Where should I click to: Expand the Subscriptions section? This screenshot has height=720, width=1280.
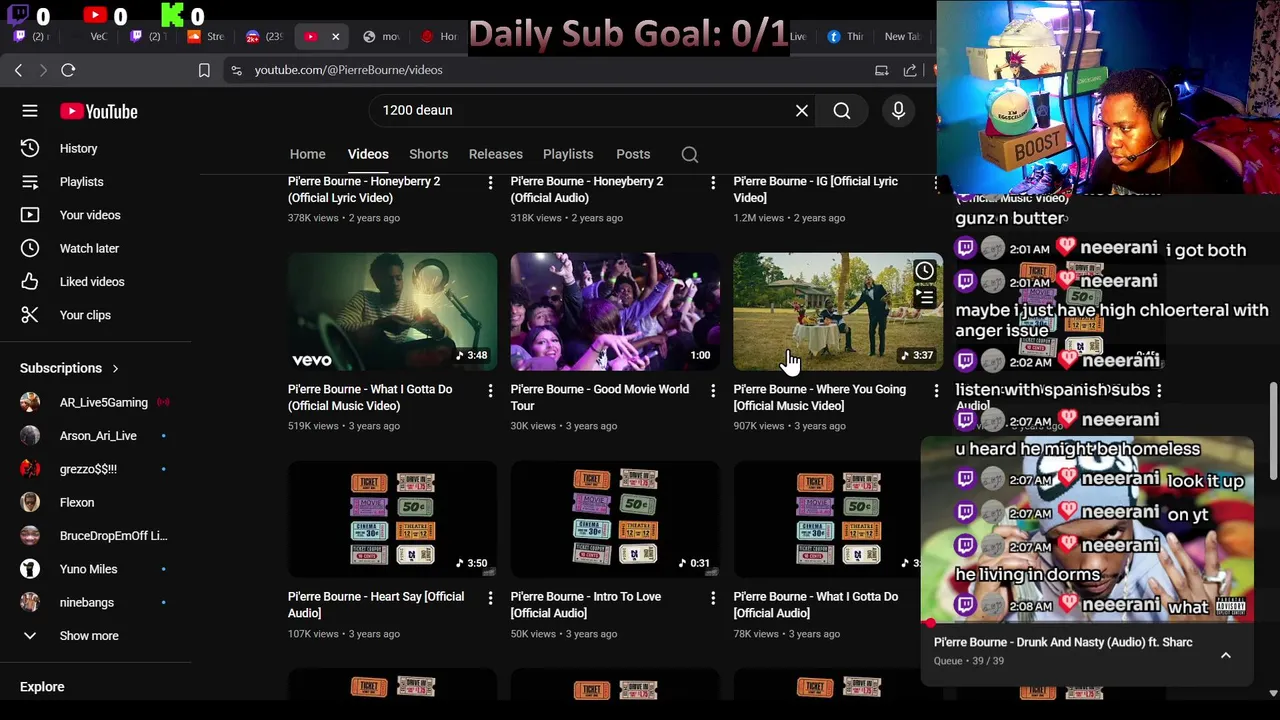69,368
